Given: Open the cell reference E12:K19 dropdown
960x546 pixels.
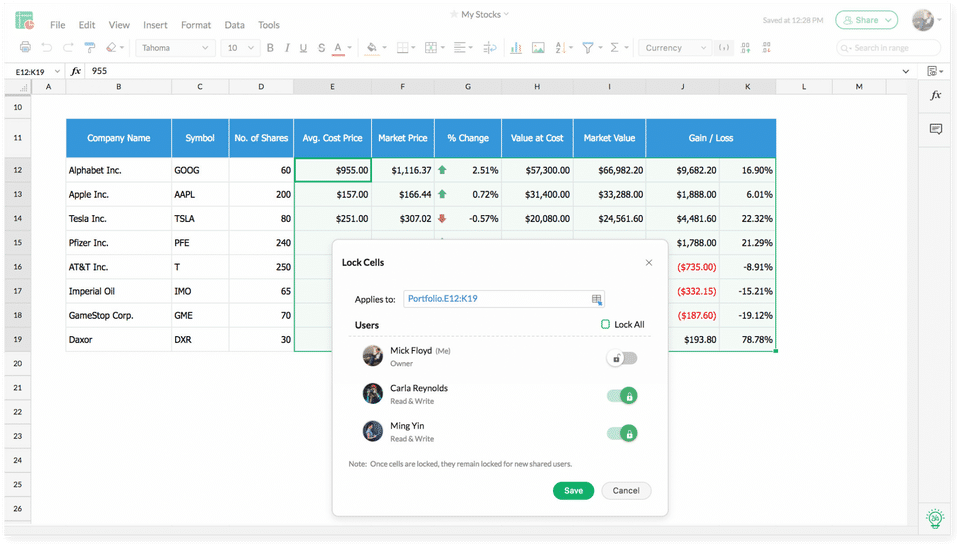Looking at the screenshot, I should [x=57, y=72].
